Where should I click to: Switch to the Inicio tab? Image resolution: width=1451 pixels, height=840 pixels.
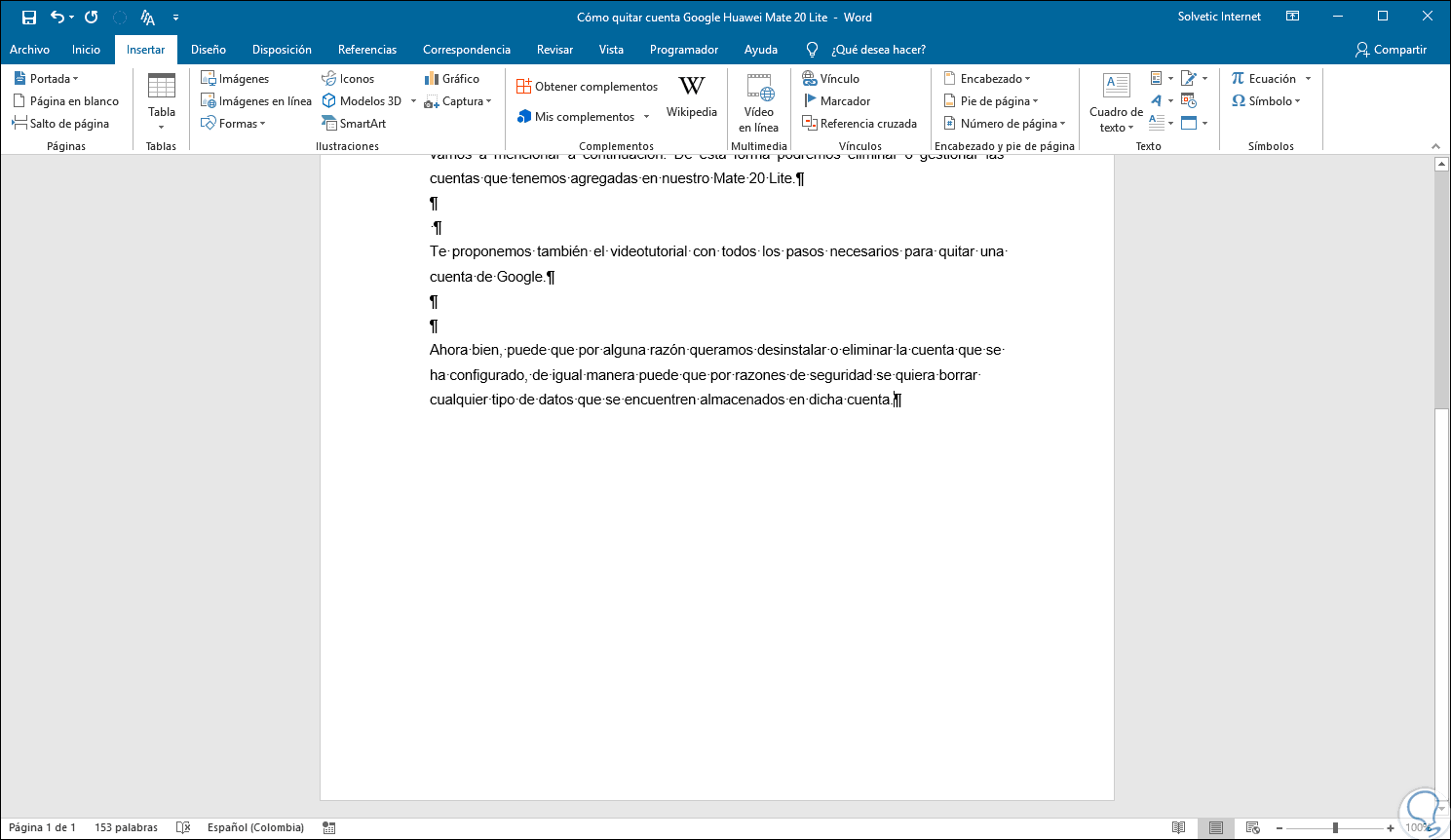point(86,50)
